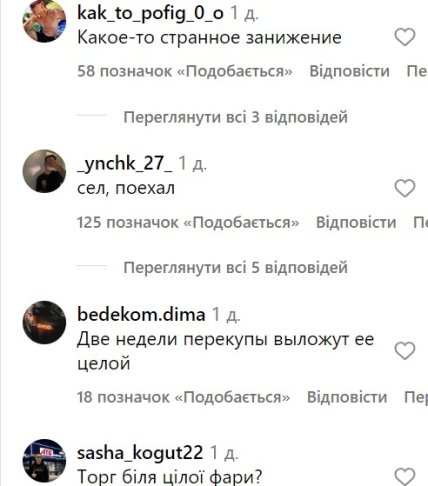Tap heart on bedekom.dima's comment
The width and height of the screenshot is (428, 486).
click(405, 351)
